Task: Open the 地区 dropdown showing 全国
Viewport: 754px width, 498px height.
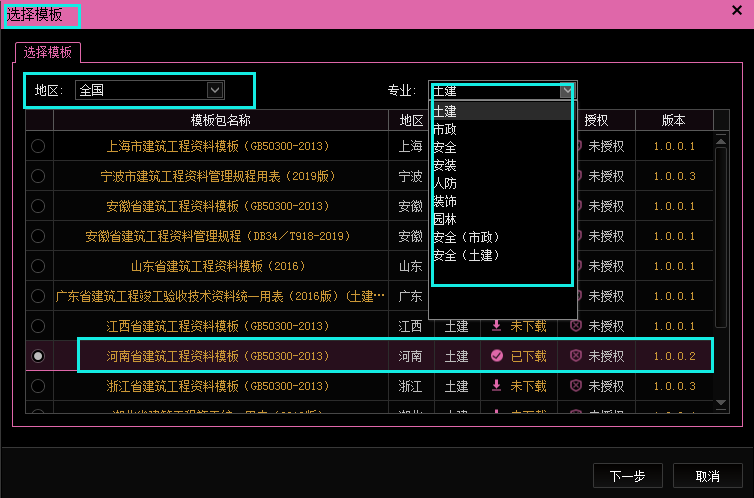Action: click(x=150, y=90)
